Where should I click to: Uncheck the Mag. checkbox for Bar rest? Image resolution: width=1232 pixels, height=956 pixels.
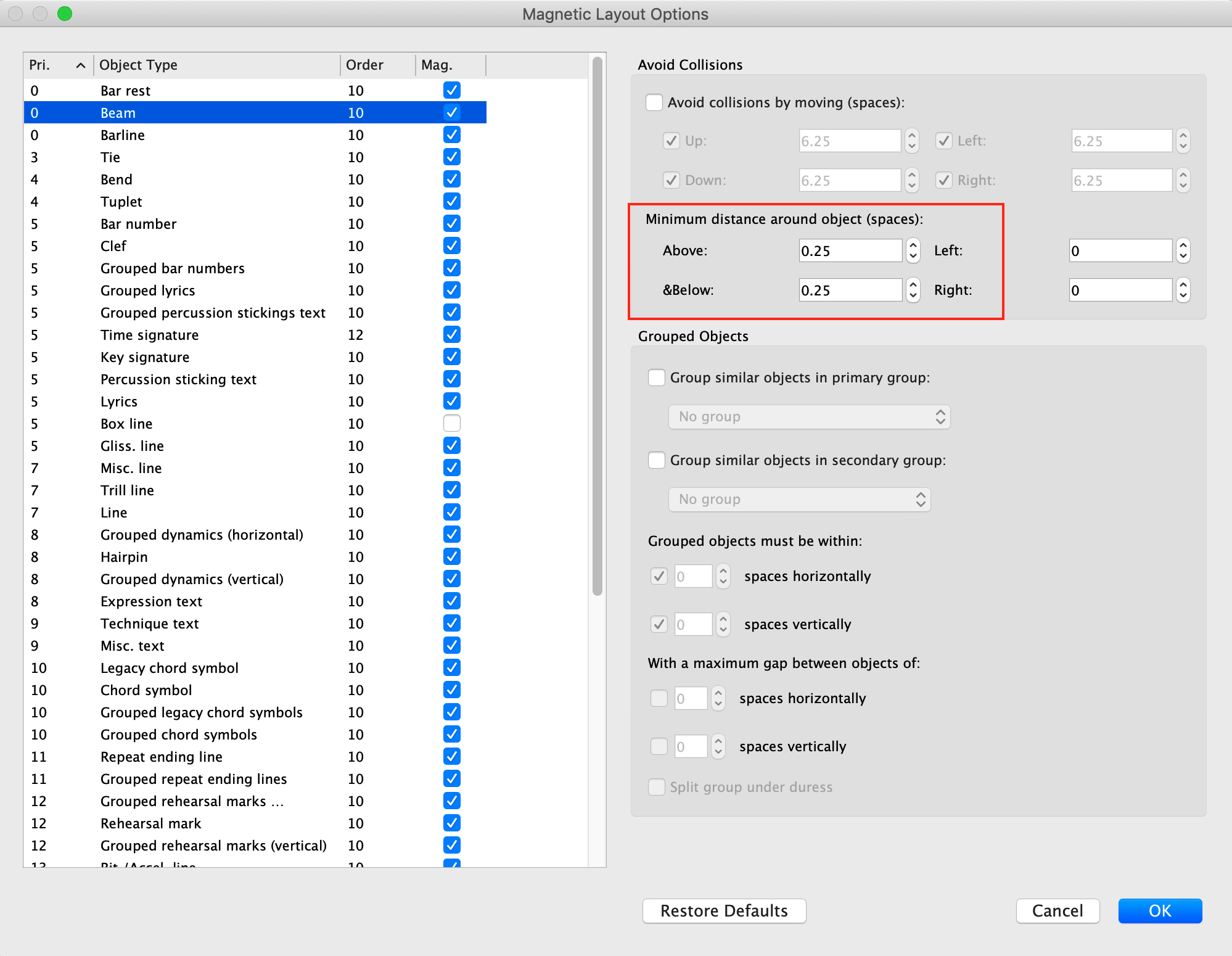click(x=452, y=90)
